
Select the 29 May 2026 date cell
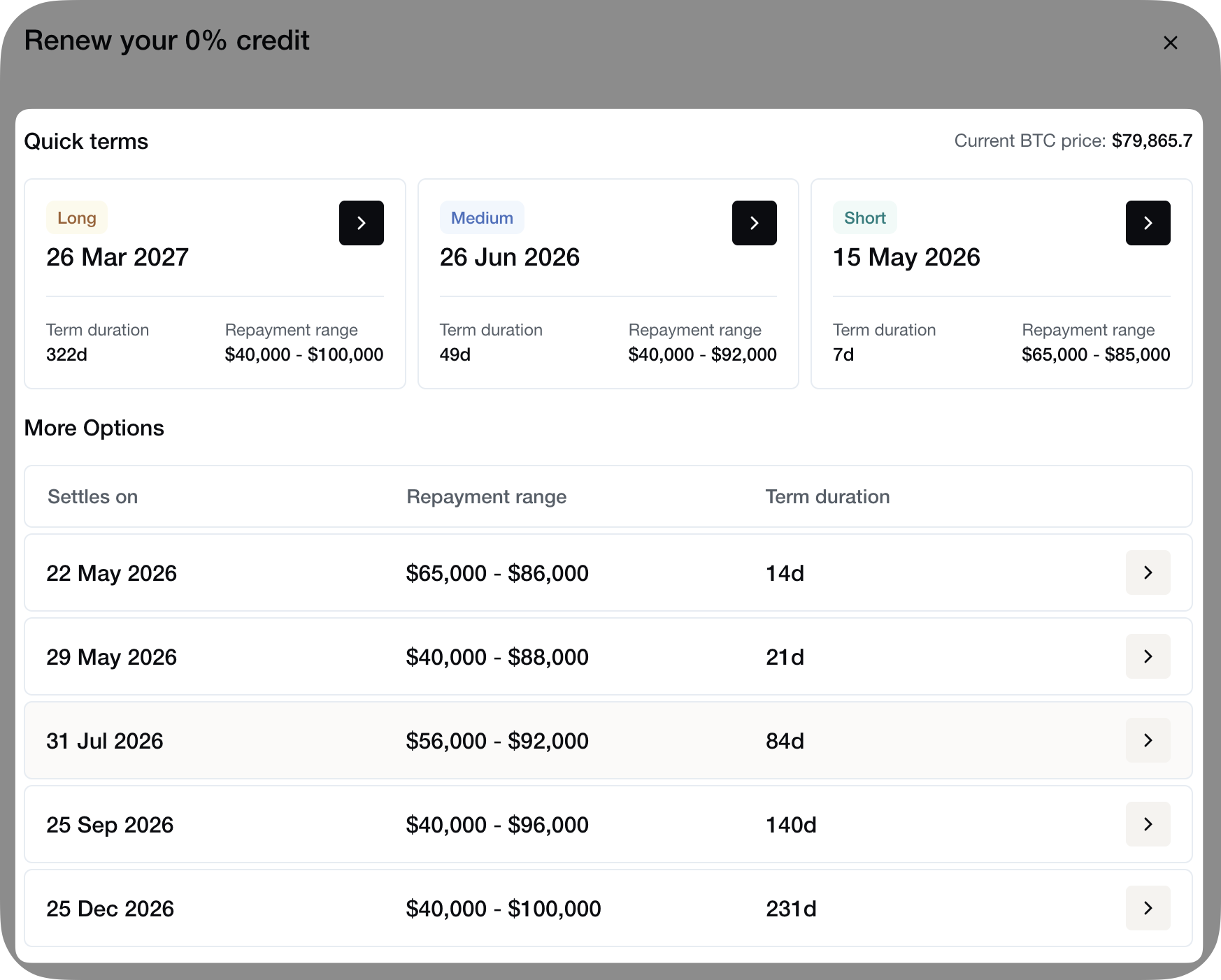(111, 657)
